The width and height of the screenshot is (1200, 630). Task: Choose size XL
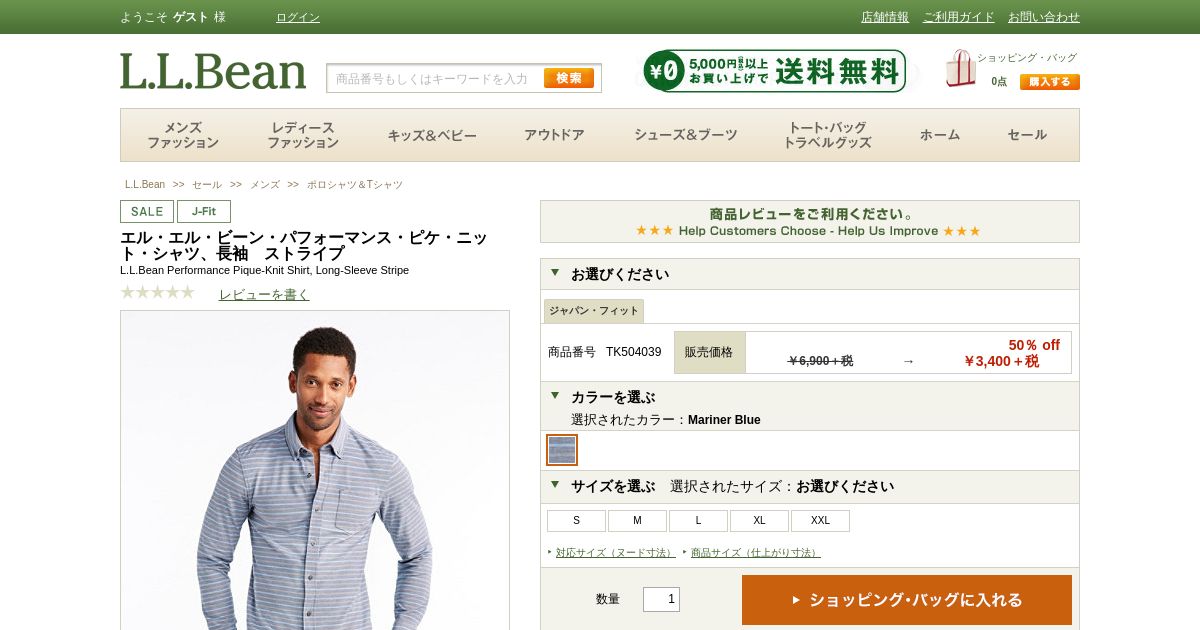pyautogui.click(x=759, y=521)
